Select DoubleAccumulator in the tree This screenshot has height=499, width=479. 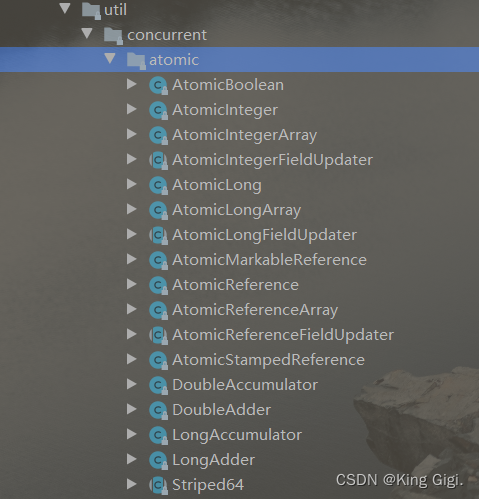pyautogui.click(x=245, y=385)
